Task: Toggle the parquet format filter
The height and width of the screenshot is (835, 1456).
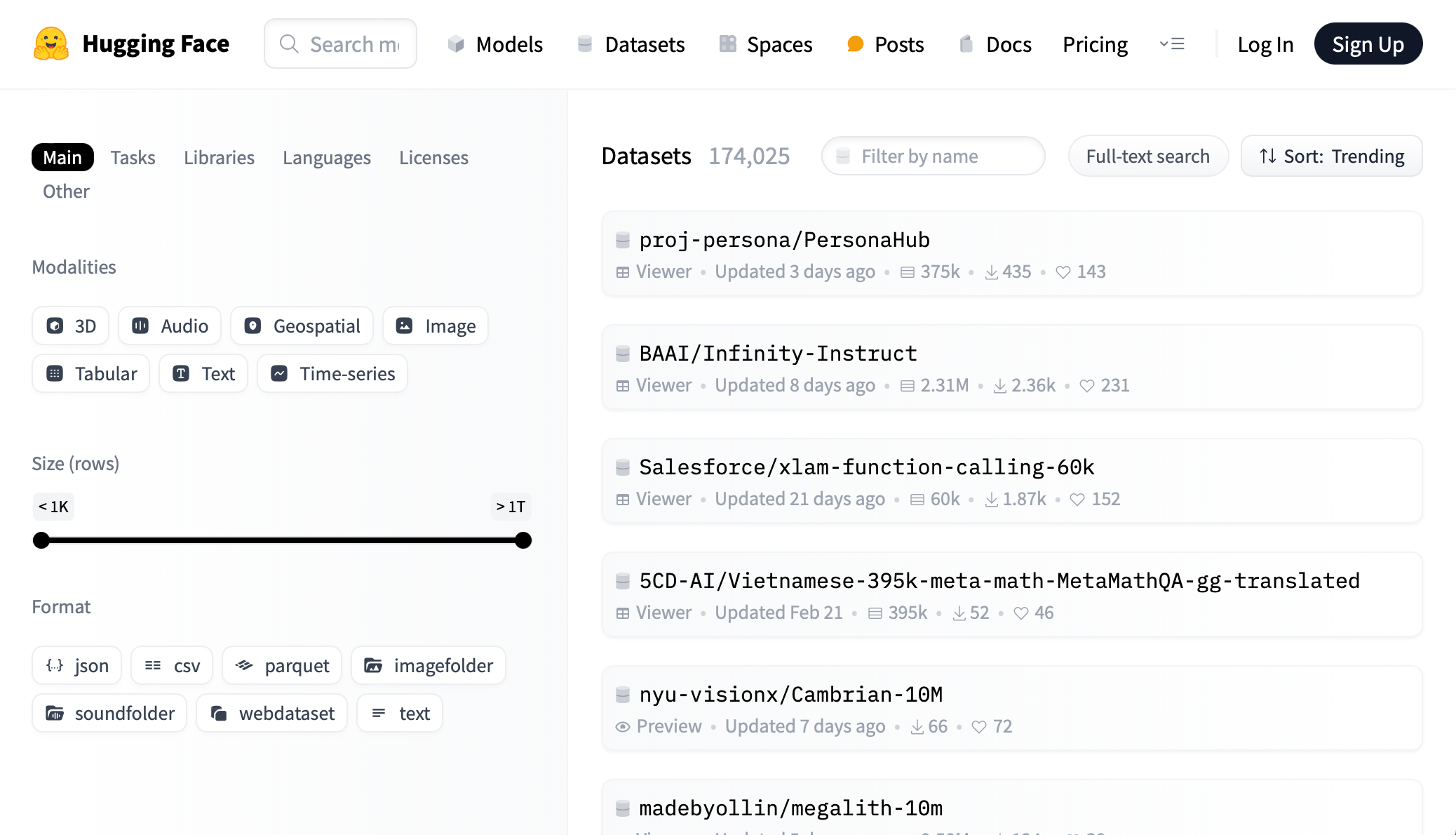Action: click(x=282, y=665)
